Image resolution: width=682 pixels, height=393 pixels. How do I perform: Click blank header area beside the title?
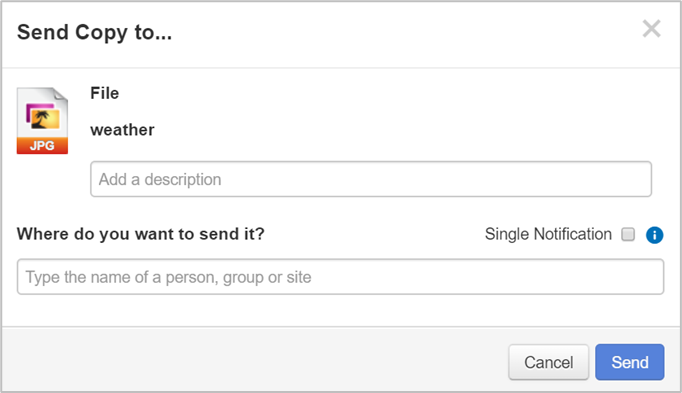pyautogui.click(x=405, y=33)
